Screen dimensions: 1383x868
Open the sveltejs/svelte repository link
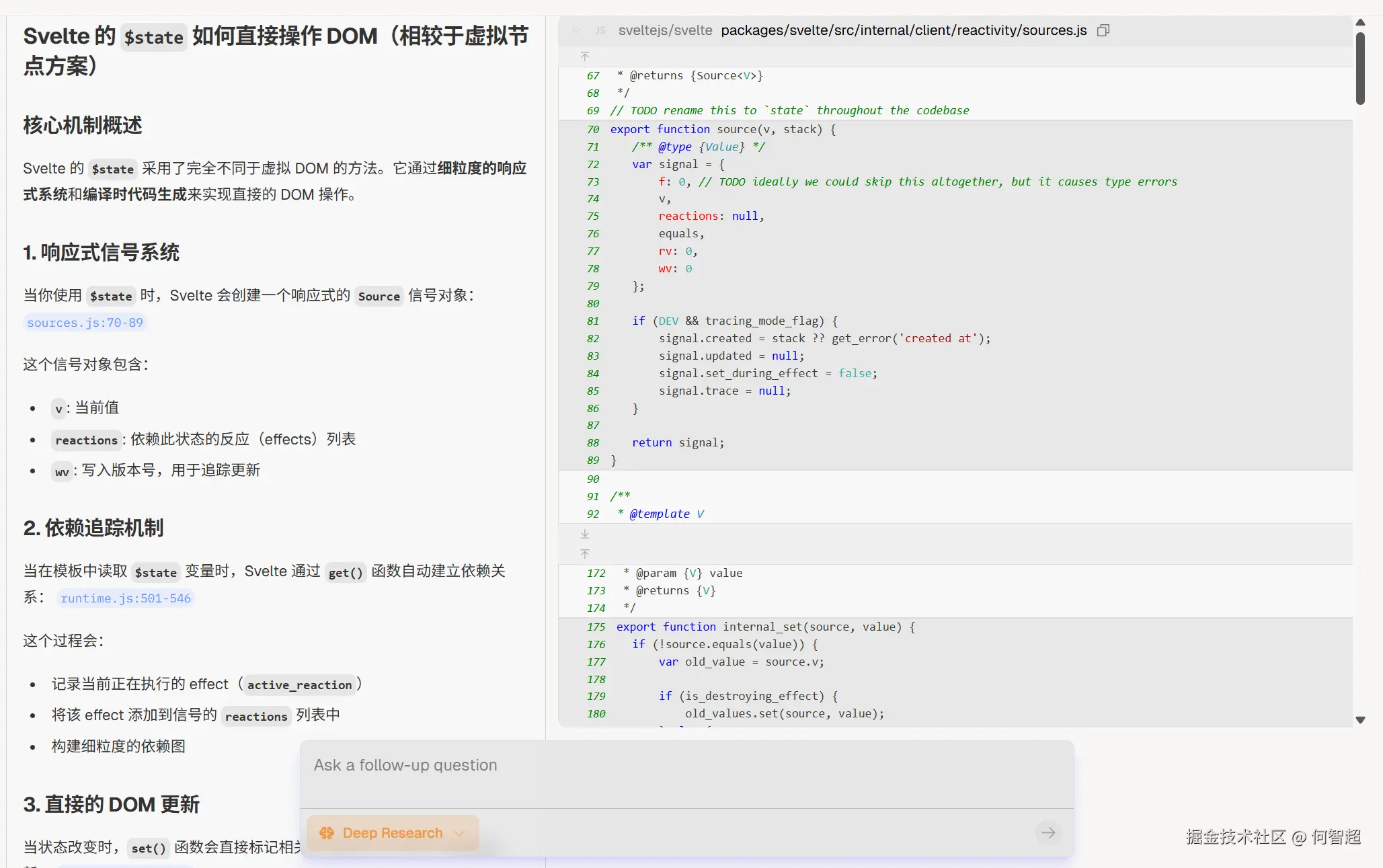coord(665,30)
